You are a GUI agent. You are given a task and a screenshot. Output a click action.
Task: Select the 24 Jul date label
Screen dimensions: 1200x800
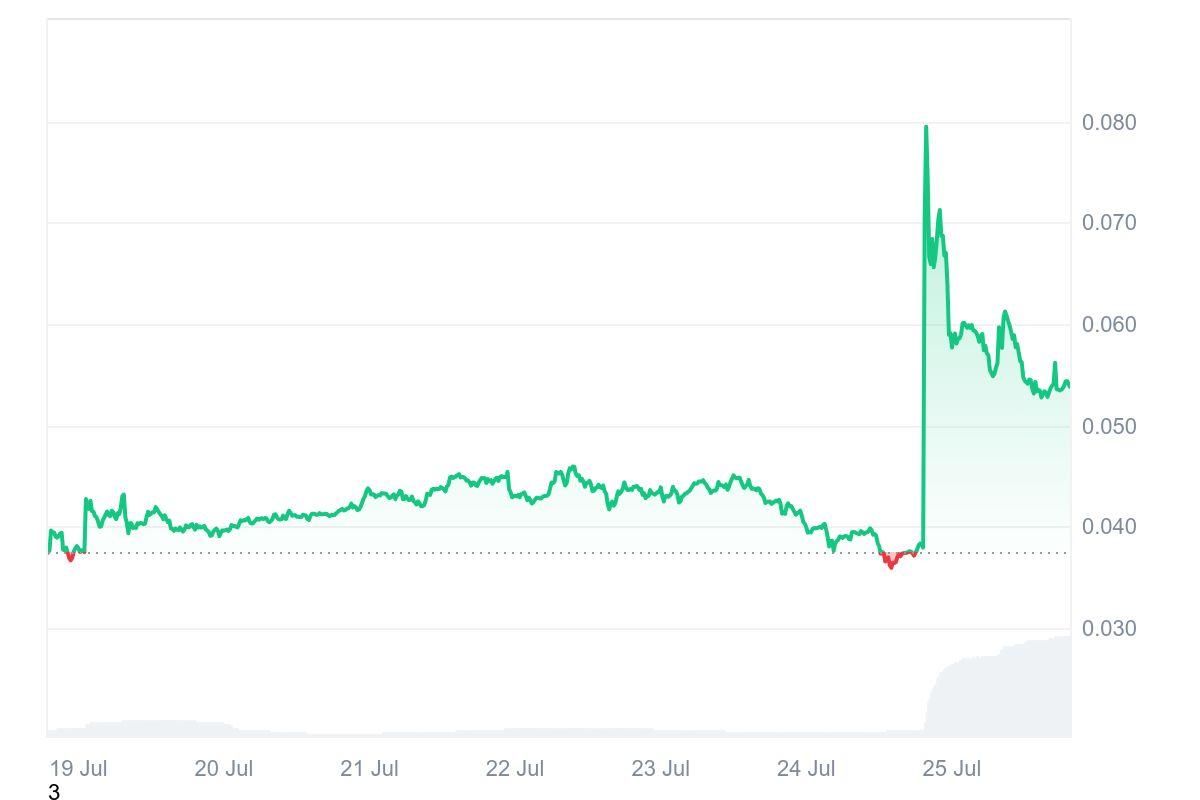pyautogui.click(x=806, y=769)
